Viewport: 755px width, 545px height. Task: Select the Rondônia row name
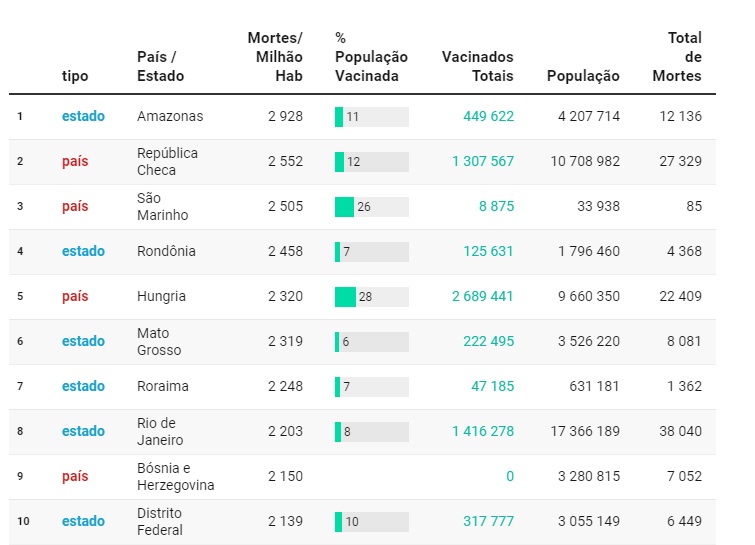tap(166, 252)
